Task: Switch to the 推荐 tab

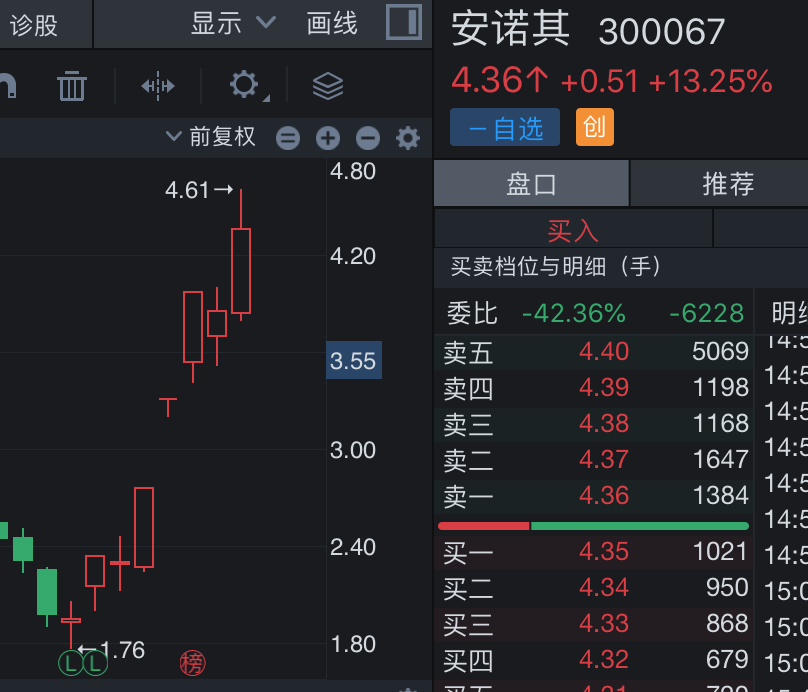Action: (x=728, y=184)
